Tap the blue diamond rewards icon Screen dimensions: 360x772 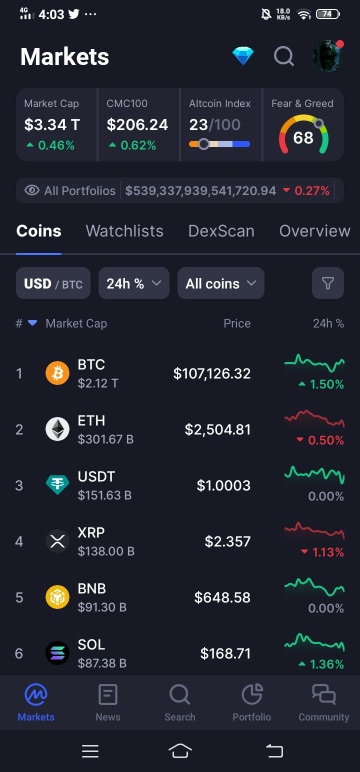pos(243,56)
